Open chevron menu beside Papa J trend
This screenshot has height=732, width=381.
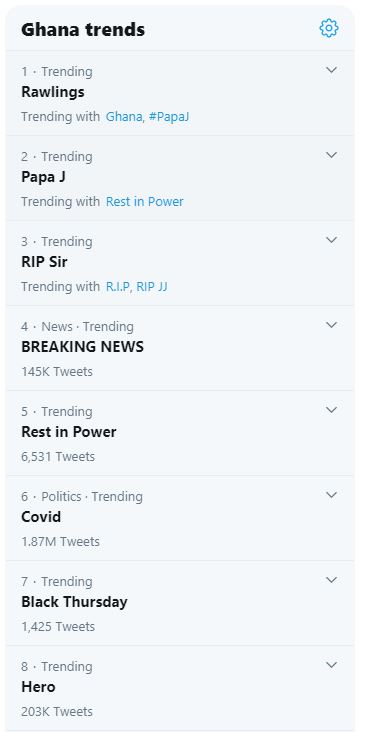(331, 155)
